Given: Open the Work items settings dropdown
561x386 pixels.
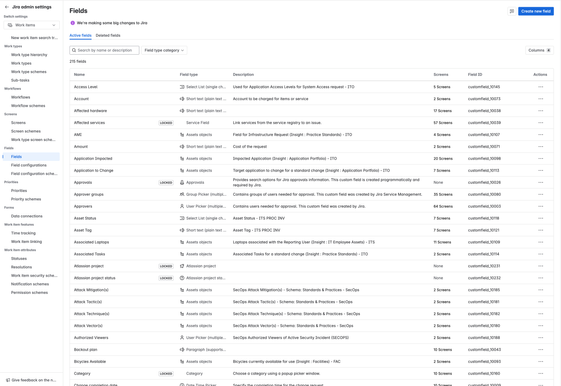Looking at the screenshot, I should (32, 25).
